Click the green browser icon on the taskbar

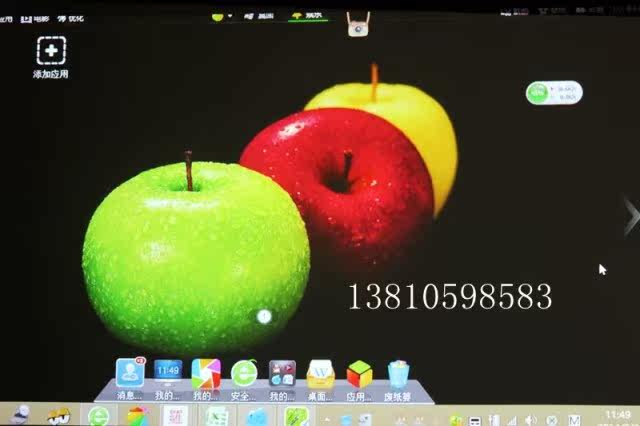pyautogui.click(x=98, y=416)
